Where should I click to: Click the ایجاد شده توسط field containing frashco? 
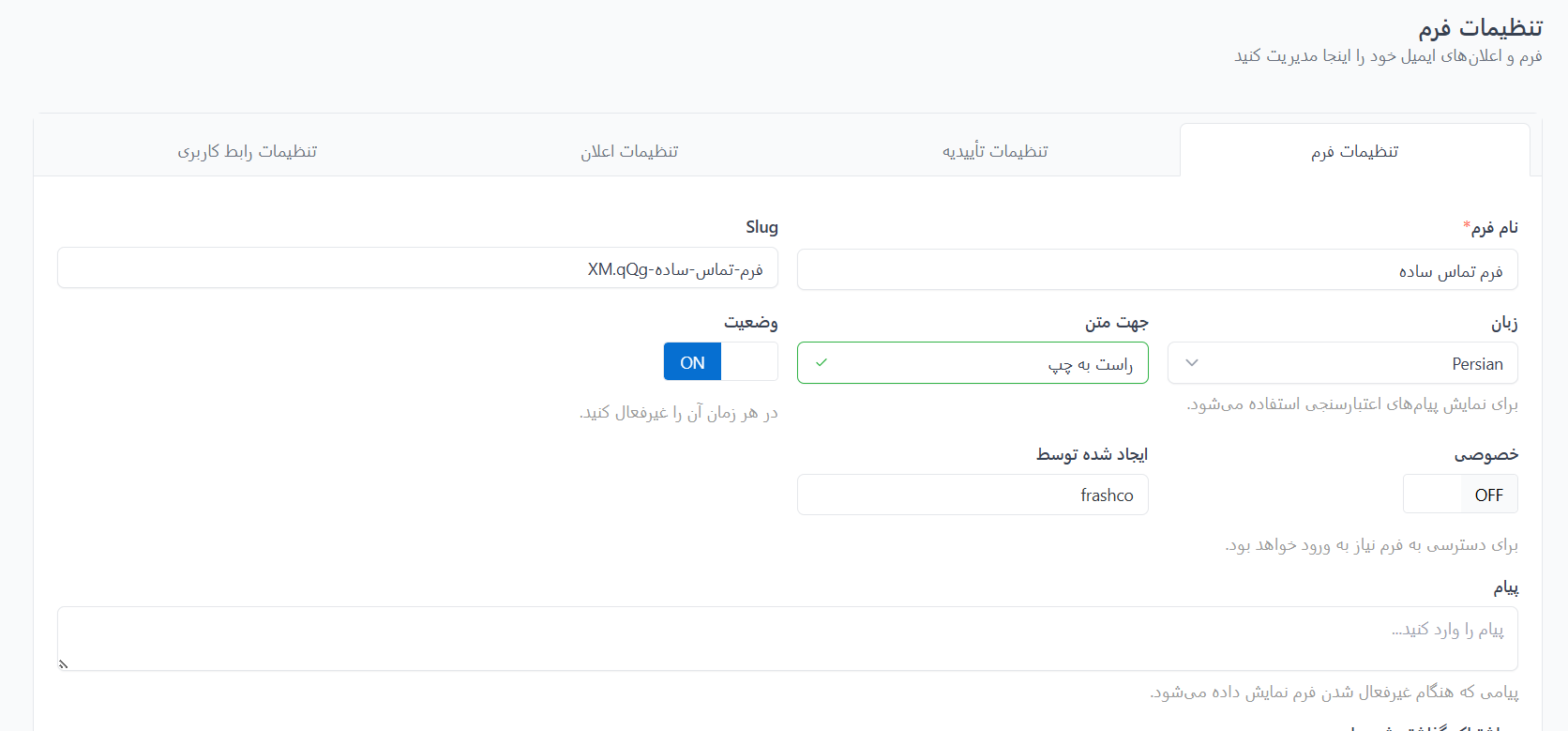click(x=972, y=495)
